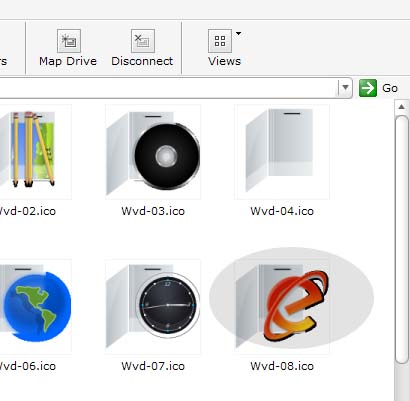Image resolution: width=410 pixels, height=401 pixels.
Task: Click the Map Drive toolbar icon
Action: tap(69, 41)
